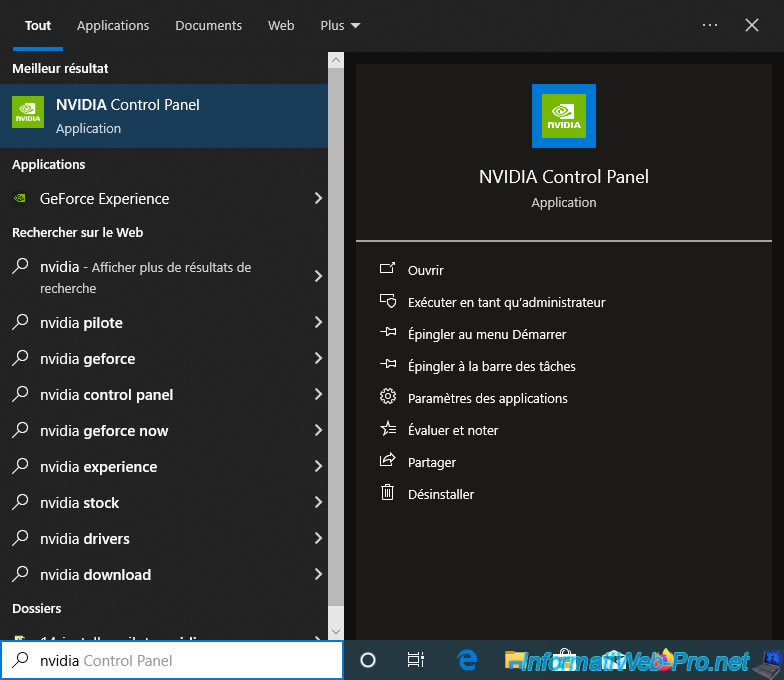Expand the nvidia web results arrow
The width and height of the screenshot is (784, 680).
pos(318,276)
